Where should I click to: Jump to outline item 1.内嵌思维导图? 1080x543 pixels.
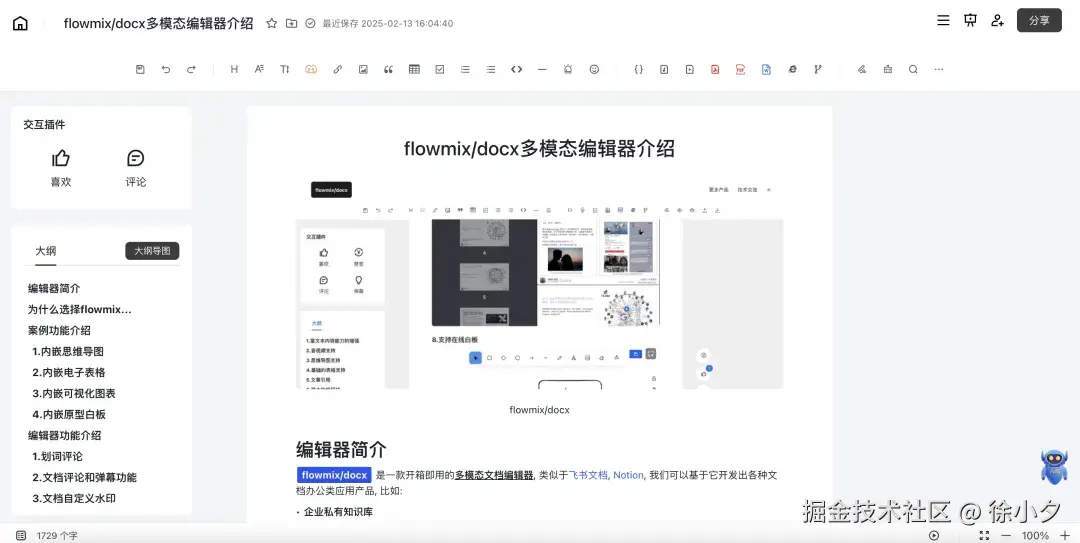[68, 351]
